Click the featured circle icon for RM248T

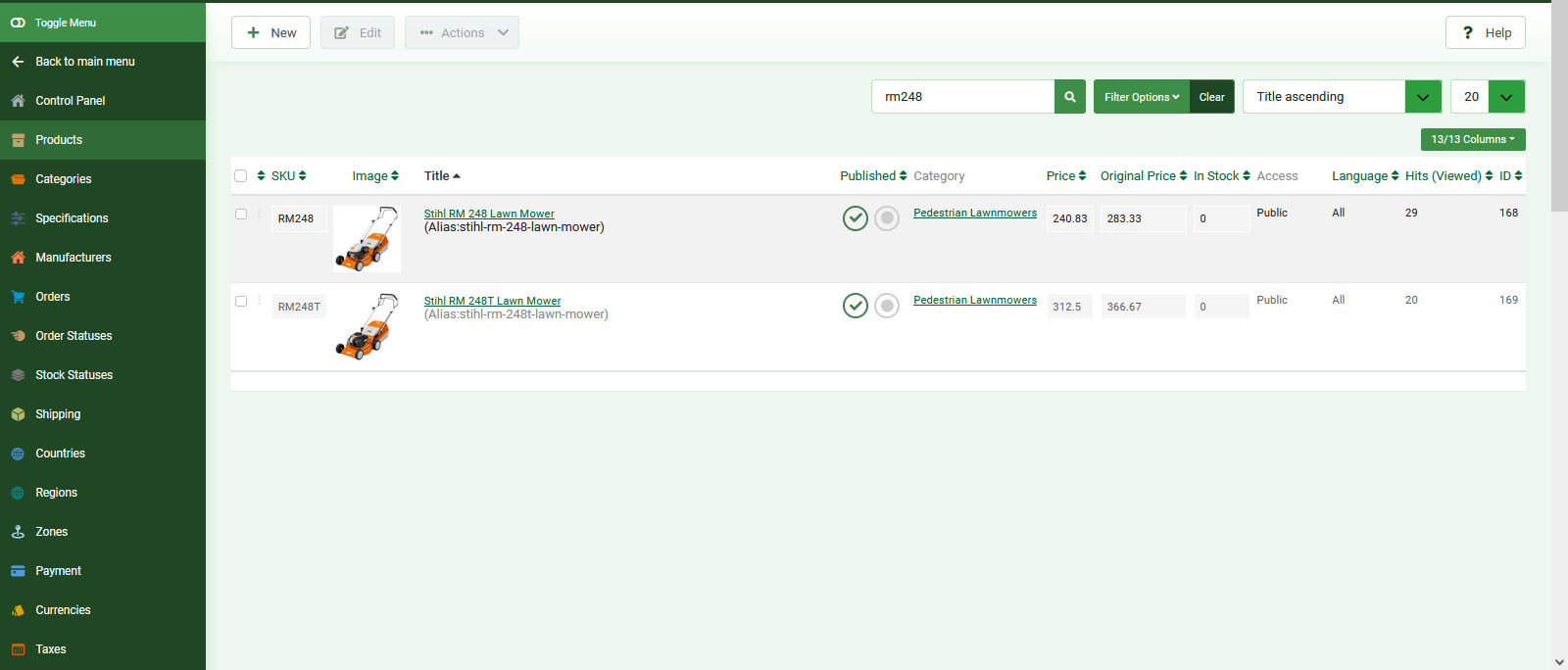pyautogui.click(x=887, y=306)
